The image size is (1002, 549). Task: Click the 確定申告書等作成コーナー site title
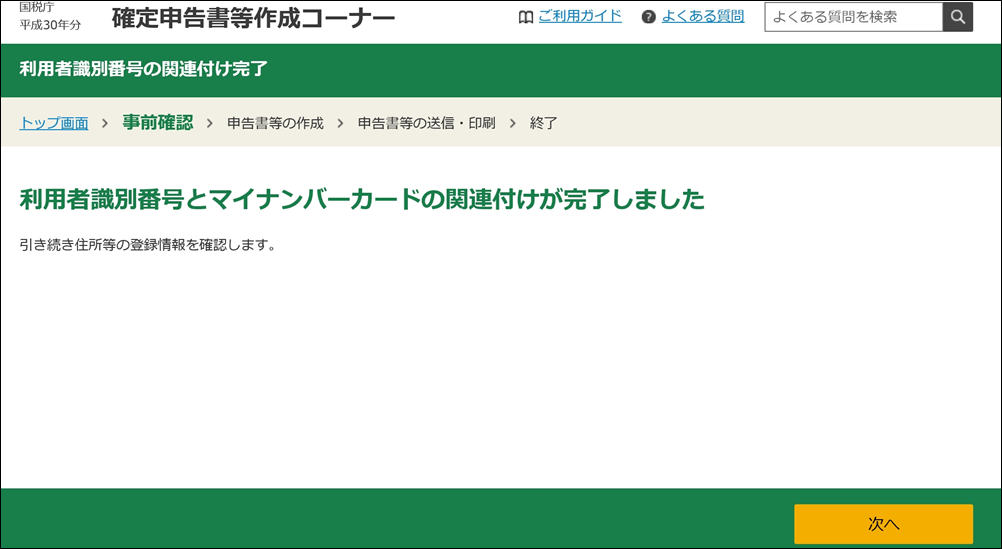(x=254, y=19)
